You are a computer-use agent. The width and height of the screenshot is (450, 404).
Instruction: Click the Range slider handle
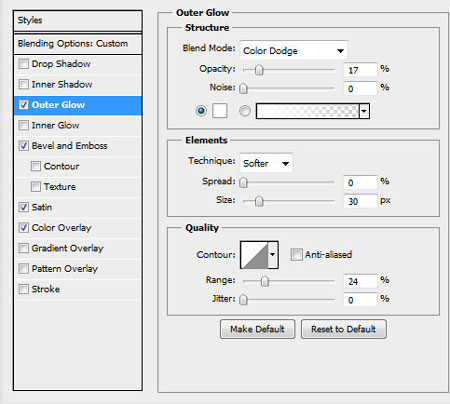tap(265, 281)
